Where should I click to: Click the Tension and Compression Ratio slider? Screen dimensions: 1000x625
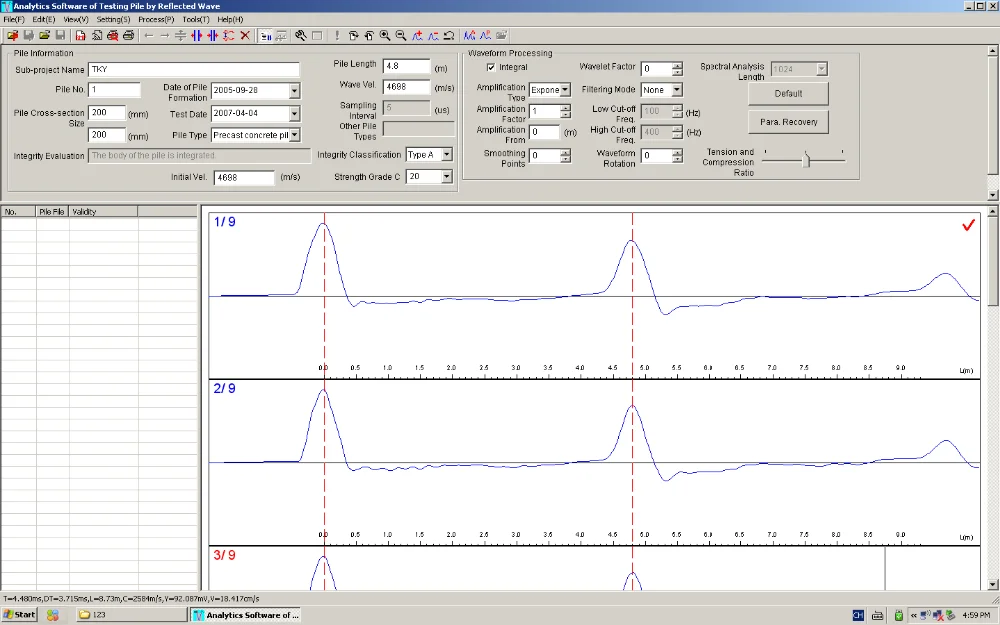tap(806, 159)
